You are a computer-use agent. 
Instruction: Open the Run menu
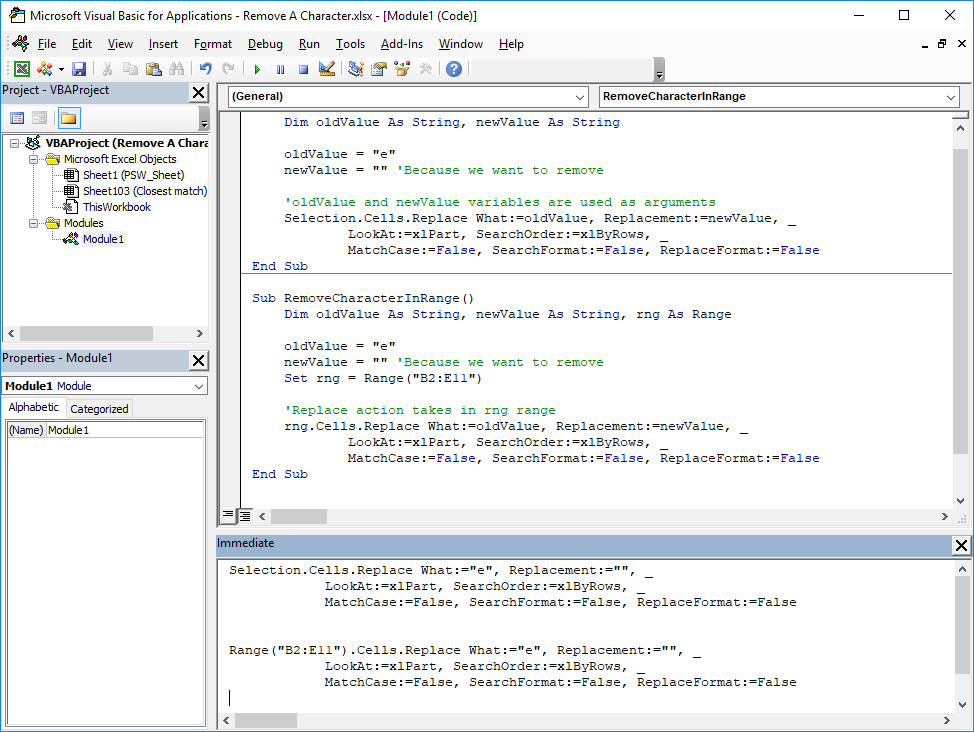[x=308, y=44]
